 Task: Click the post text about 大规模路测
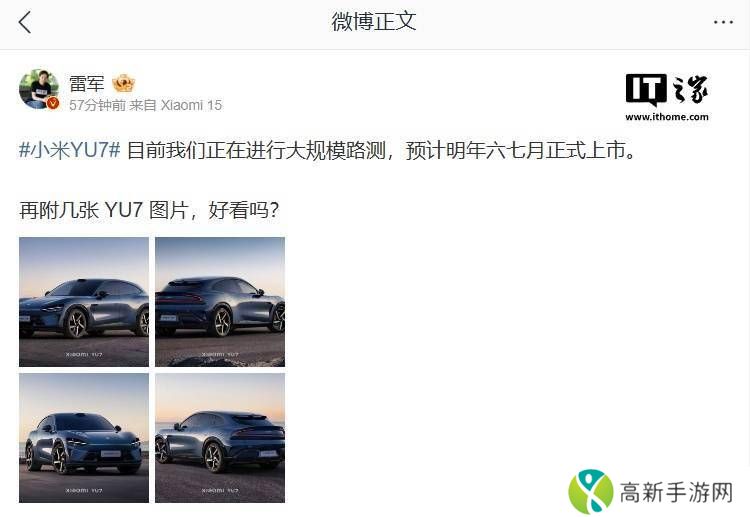382,150
